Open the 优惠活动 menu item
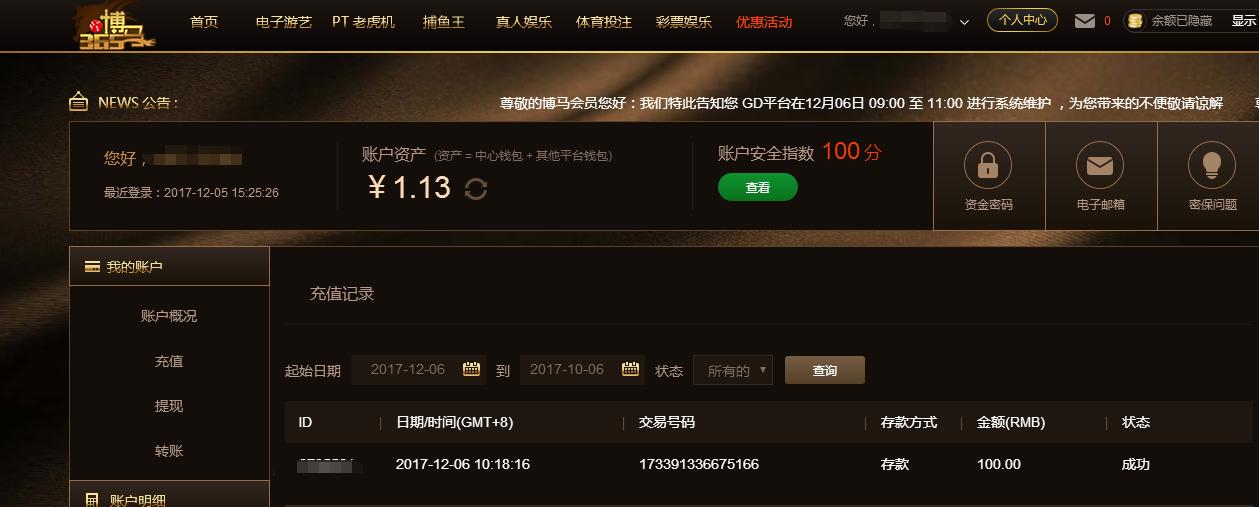The image size is (1259, 507). [x=764, y=22]
